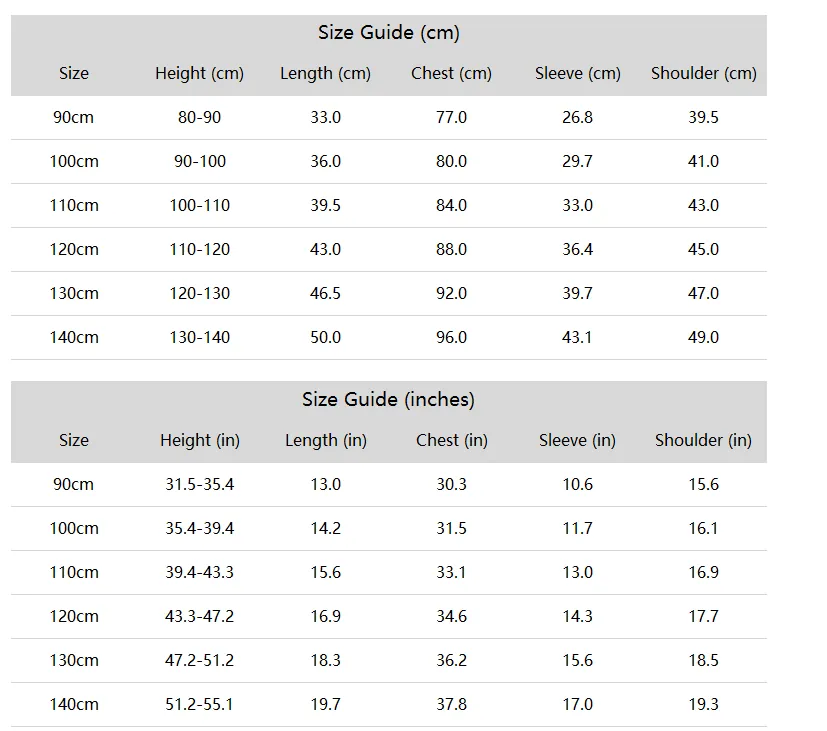This screenshot has width=827, height=731.
Task: Click the 120cm row in inches table
Action: 389,617
